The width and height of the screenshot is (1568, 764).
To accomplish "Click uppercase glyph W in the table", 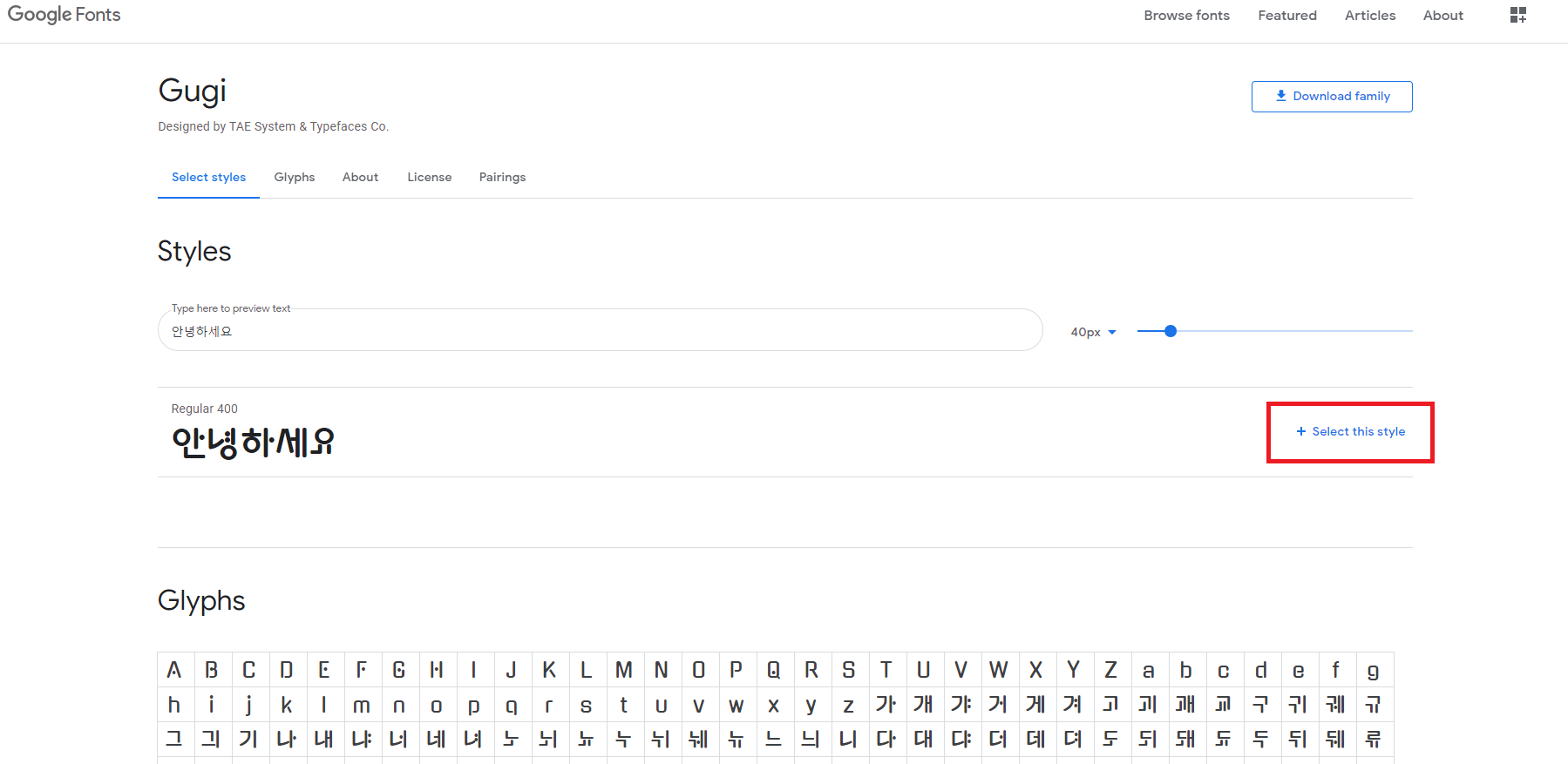I will click(x=999, y=669).
